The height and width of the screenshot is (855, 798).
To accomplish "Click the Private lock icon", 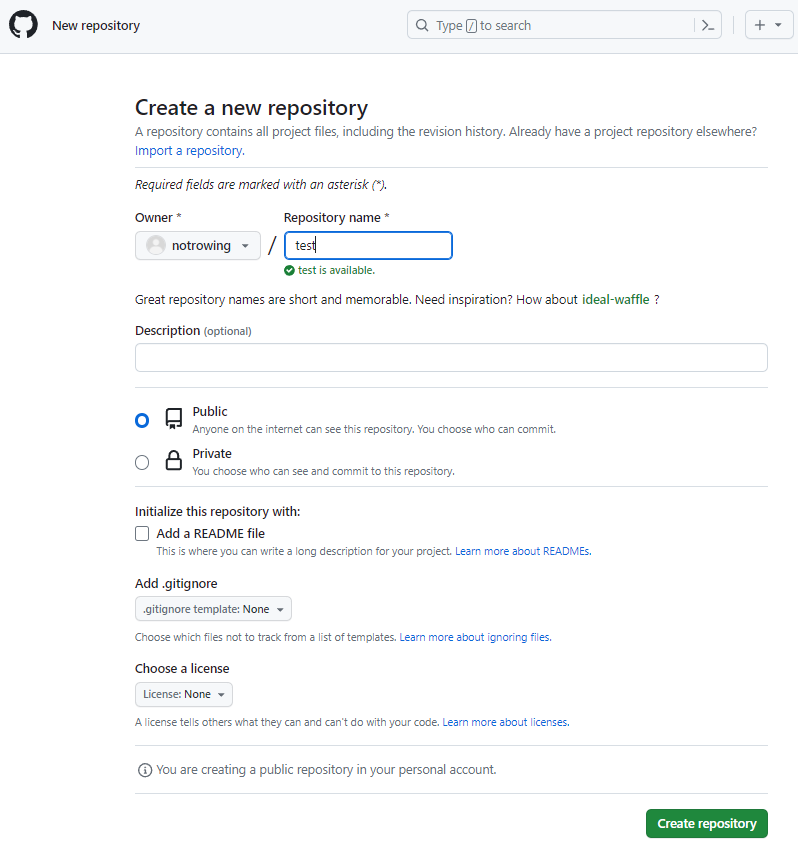I will (173, 461).
